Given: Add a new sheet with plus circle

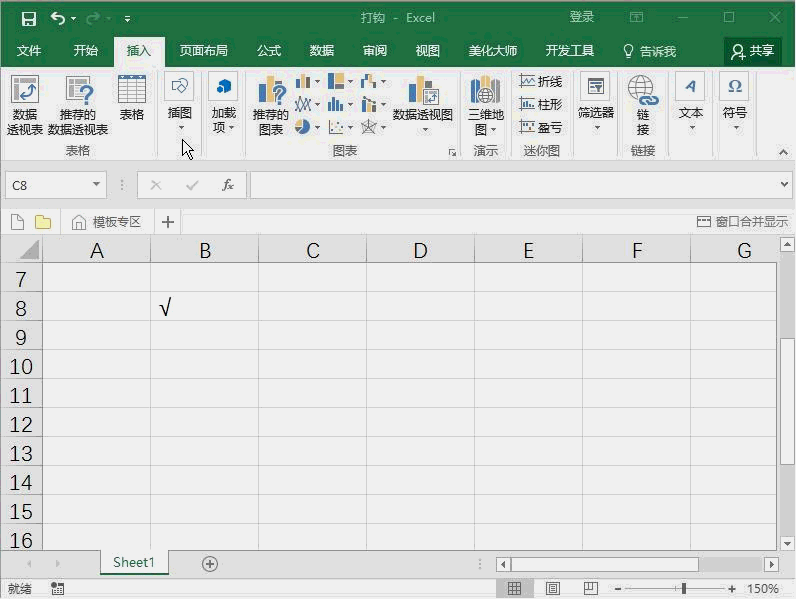Looking at the screenshot, I should pyautogui.click(x=210, y=563).
